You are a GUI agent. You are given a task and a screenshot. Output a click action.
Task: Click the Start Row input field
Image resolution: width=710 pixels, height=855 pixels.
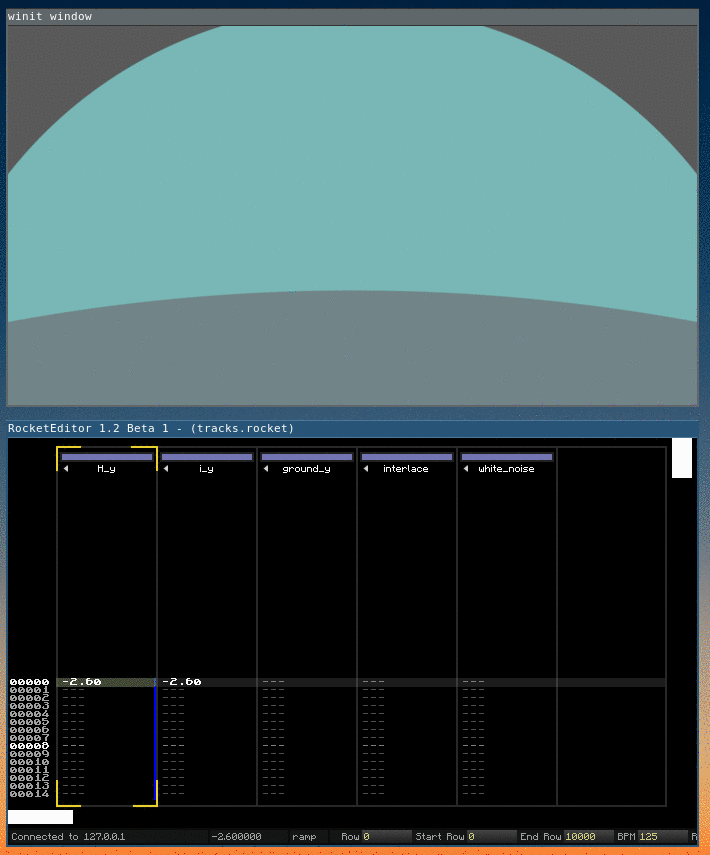click(491, 836)
